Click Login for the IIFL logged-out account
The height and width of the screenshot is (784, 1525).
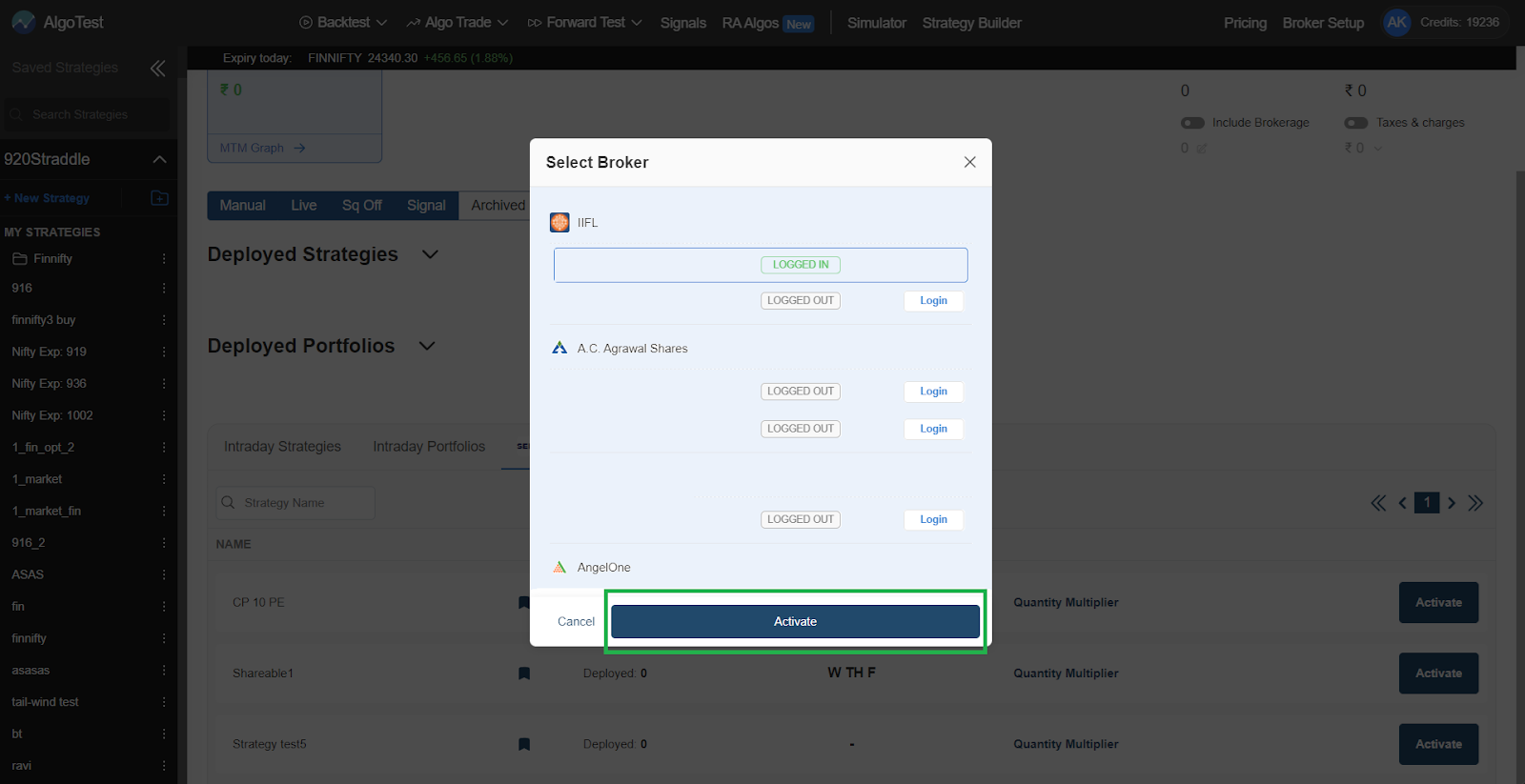[933, 301]
